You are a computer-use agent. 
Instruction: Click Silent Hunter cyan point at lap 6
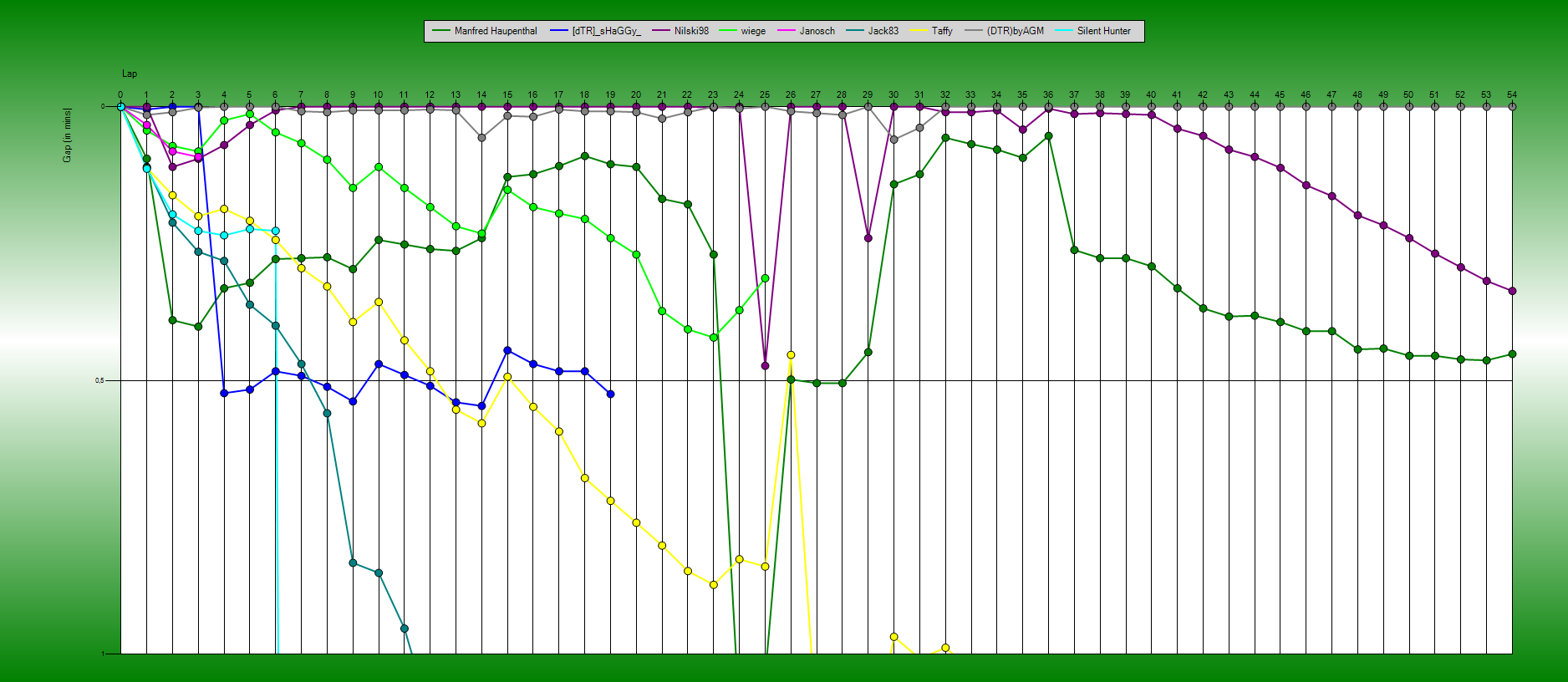pos(276,231)
